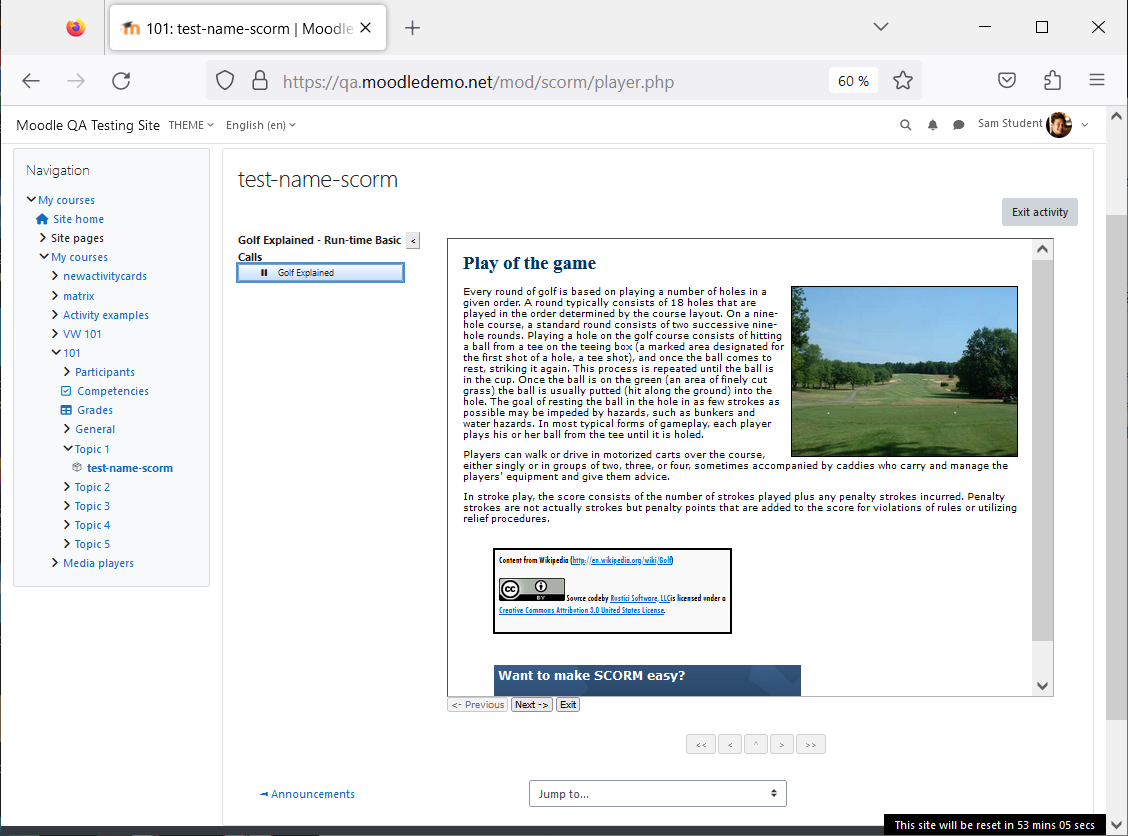The width and height of the screenshot is (1128, 836).
Task: Open the Firefox hamburger menu
Action: 1096,81
